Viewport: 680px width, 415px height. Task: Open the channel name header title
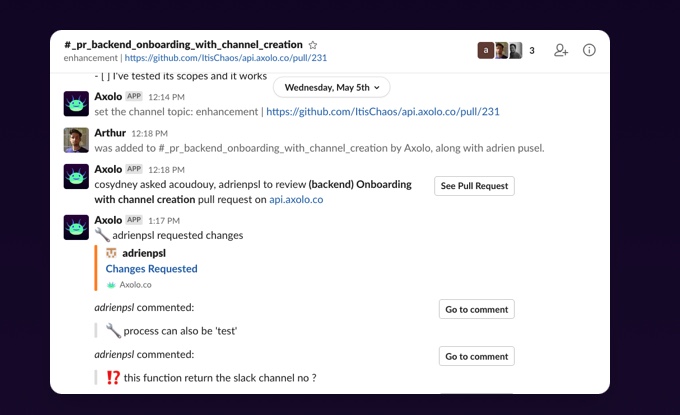(184, 45)
